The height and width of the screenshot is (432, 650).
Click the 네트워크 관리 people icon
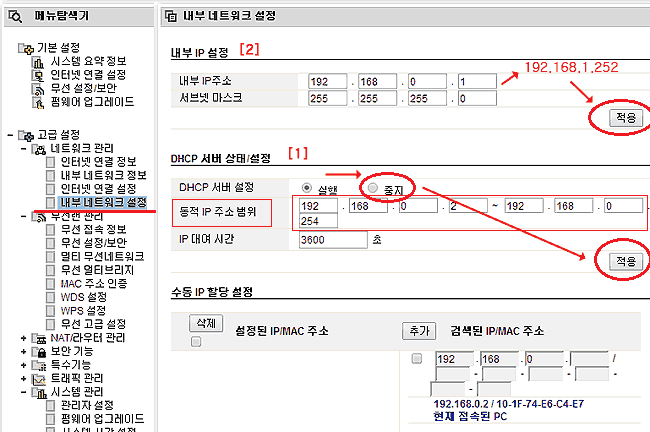[39, 149]
